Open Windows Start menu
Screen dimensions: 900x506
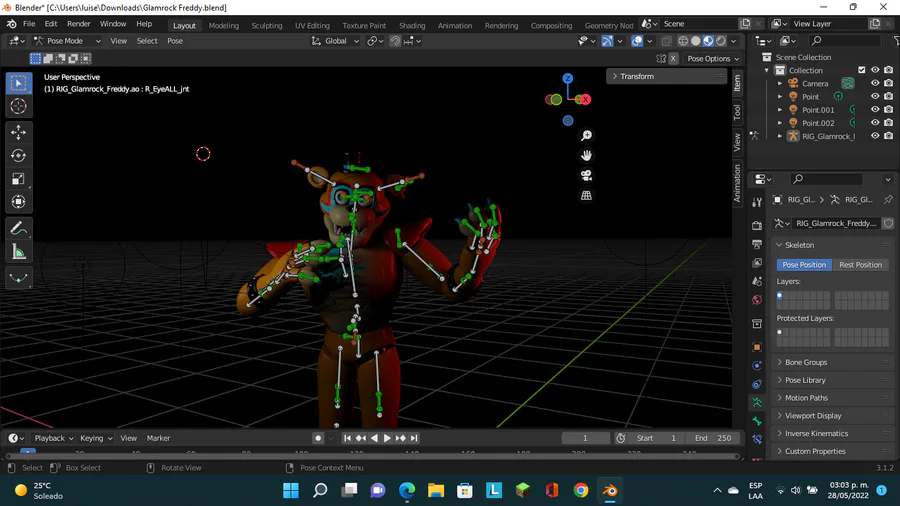pyautogui.click(x=291, y=491)
